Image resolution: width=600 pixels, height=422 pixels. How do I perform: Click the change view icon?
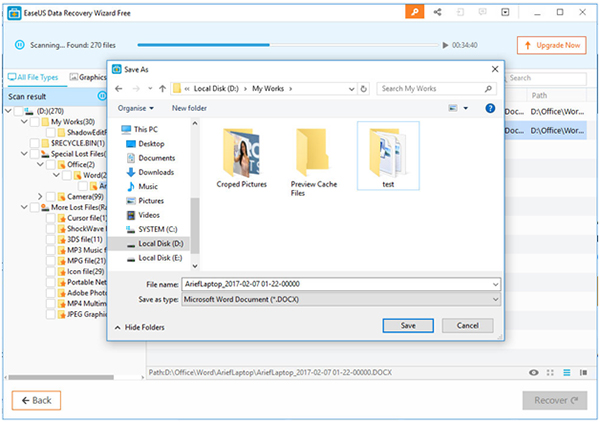(453, 108)
